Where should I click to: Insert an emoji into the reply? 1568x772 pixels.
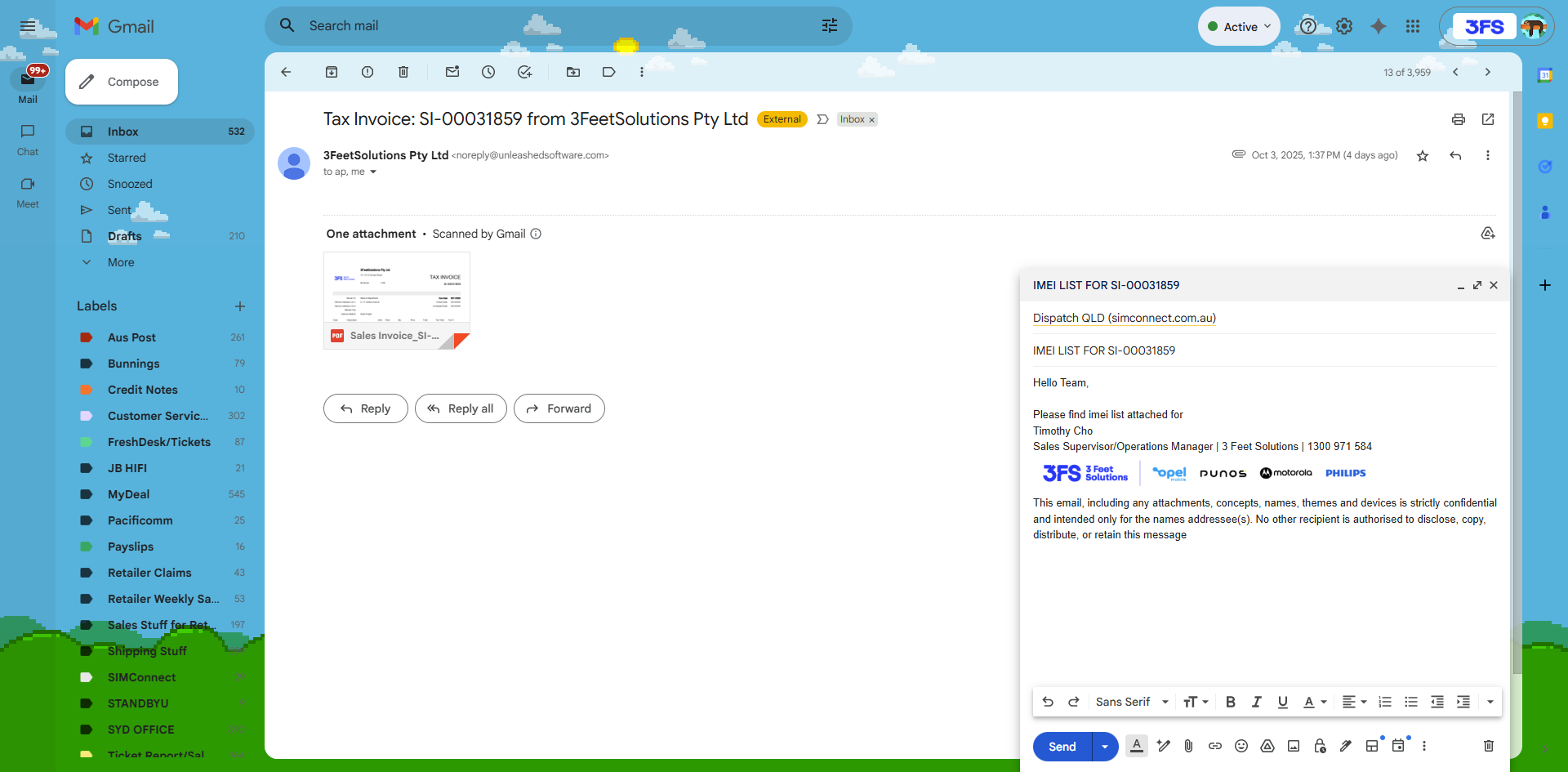coord(1241,746)
